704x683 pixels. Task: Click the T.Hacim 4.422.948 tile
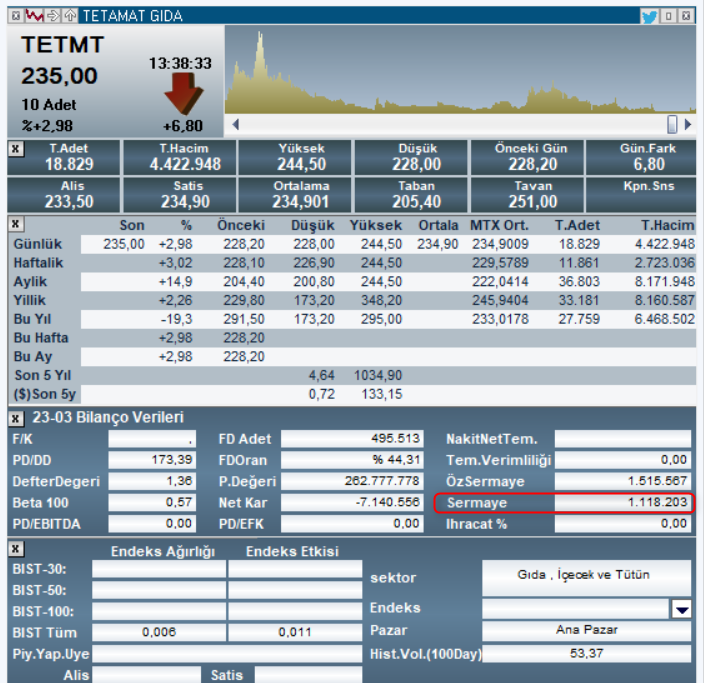coord(180,157)
